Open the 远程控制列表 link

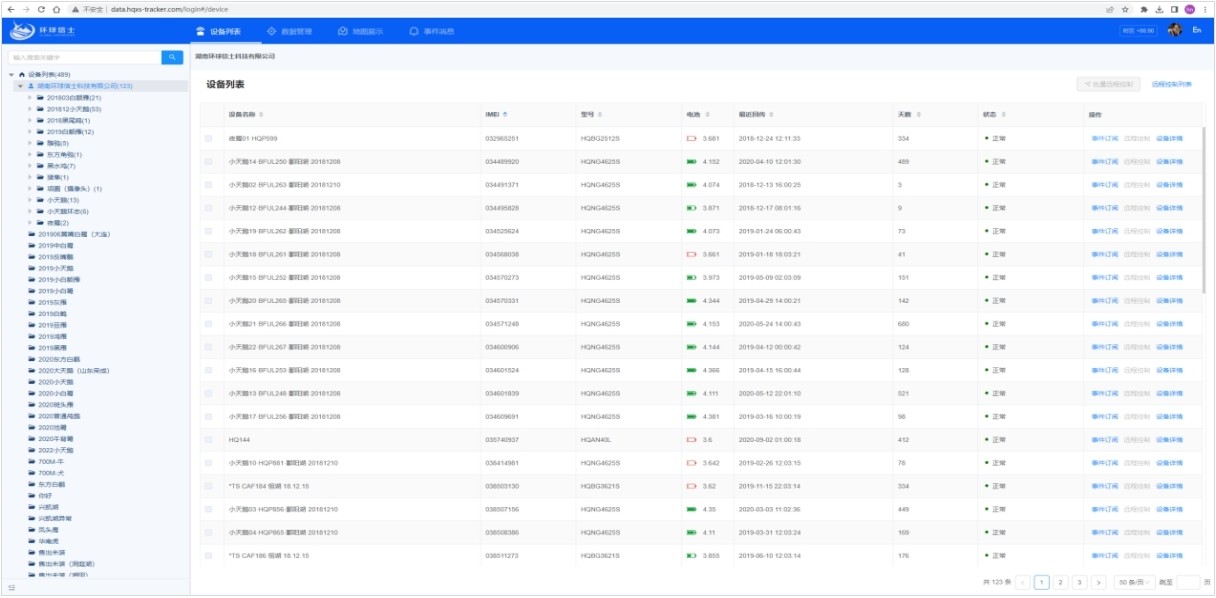point(1171,85)
